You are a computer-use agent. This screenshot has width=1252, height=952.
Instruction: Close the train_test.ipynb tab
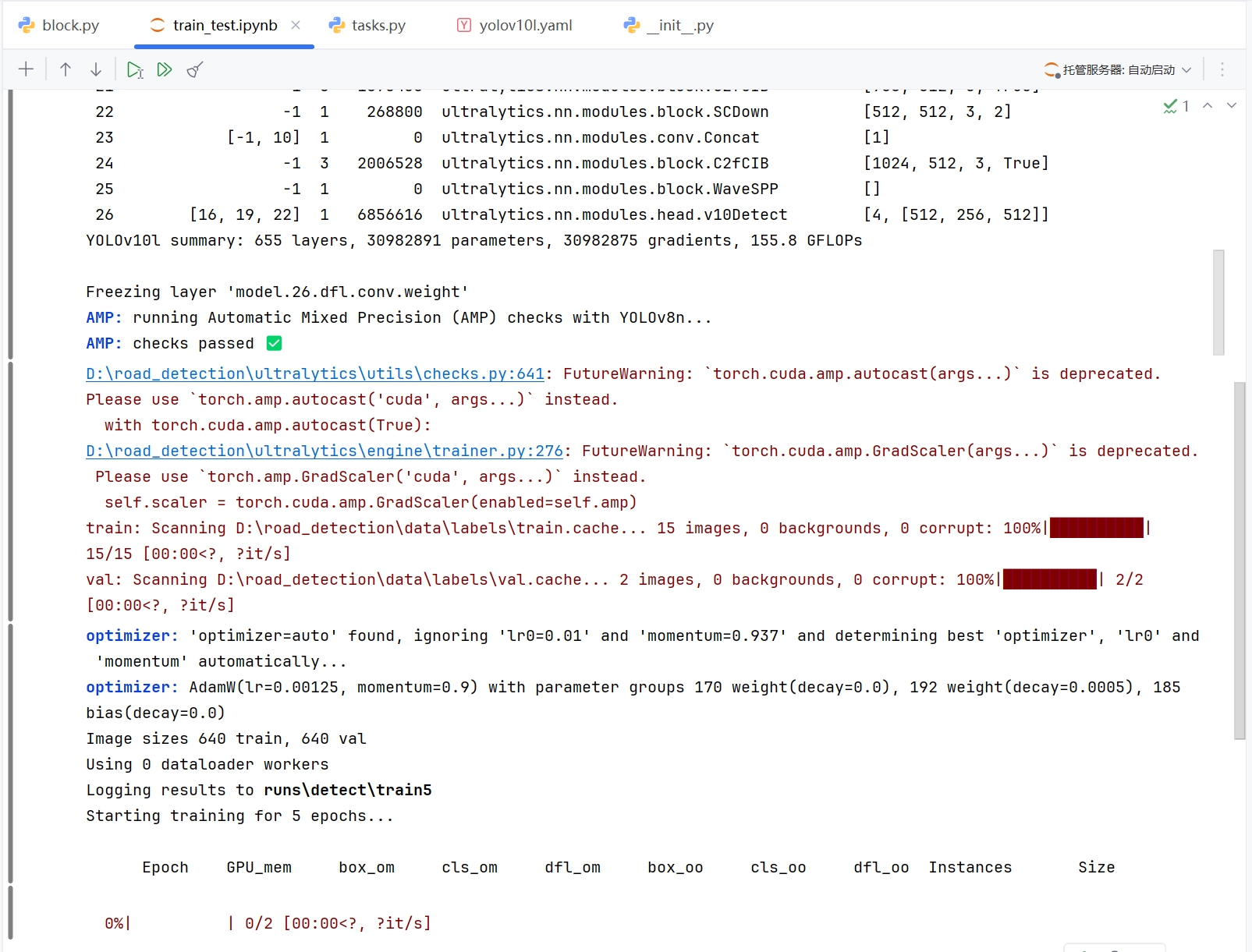(x=296, y=25)
